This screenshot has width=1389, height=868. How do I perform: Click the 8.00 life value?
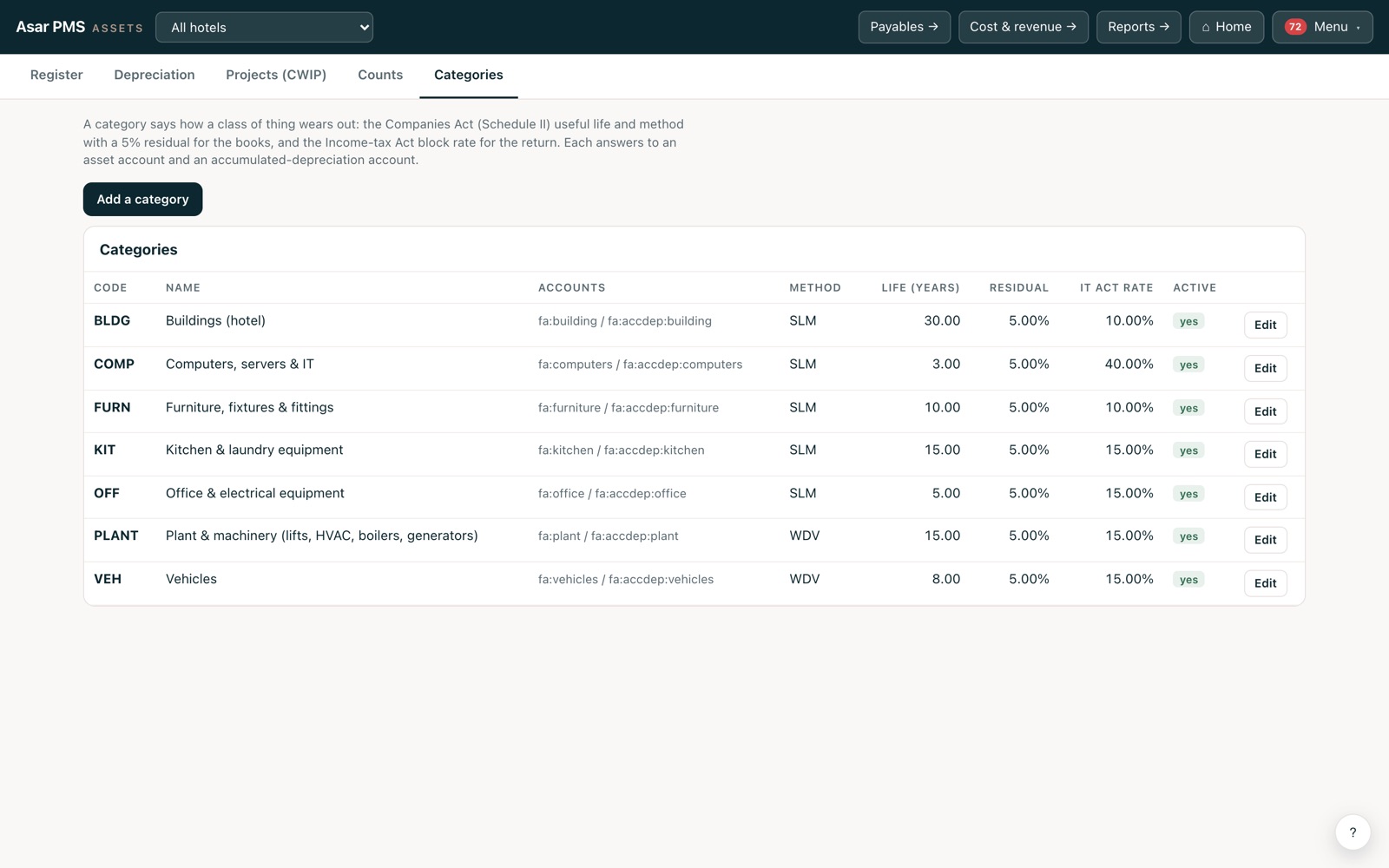946,579
